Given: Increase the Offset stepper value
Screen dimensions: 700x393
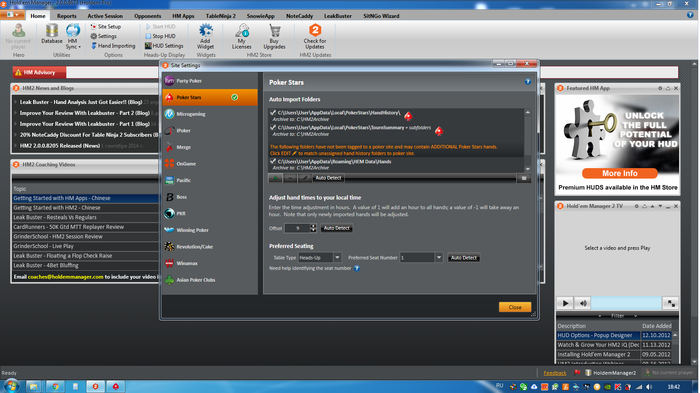Looking at the screenshot, I should pyautogui.click(x=313, y=226).
